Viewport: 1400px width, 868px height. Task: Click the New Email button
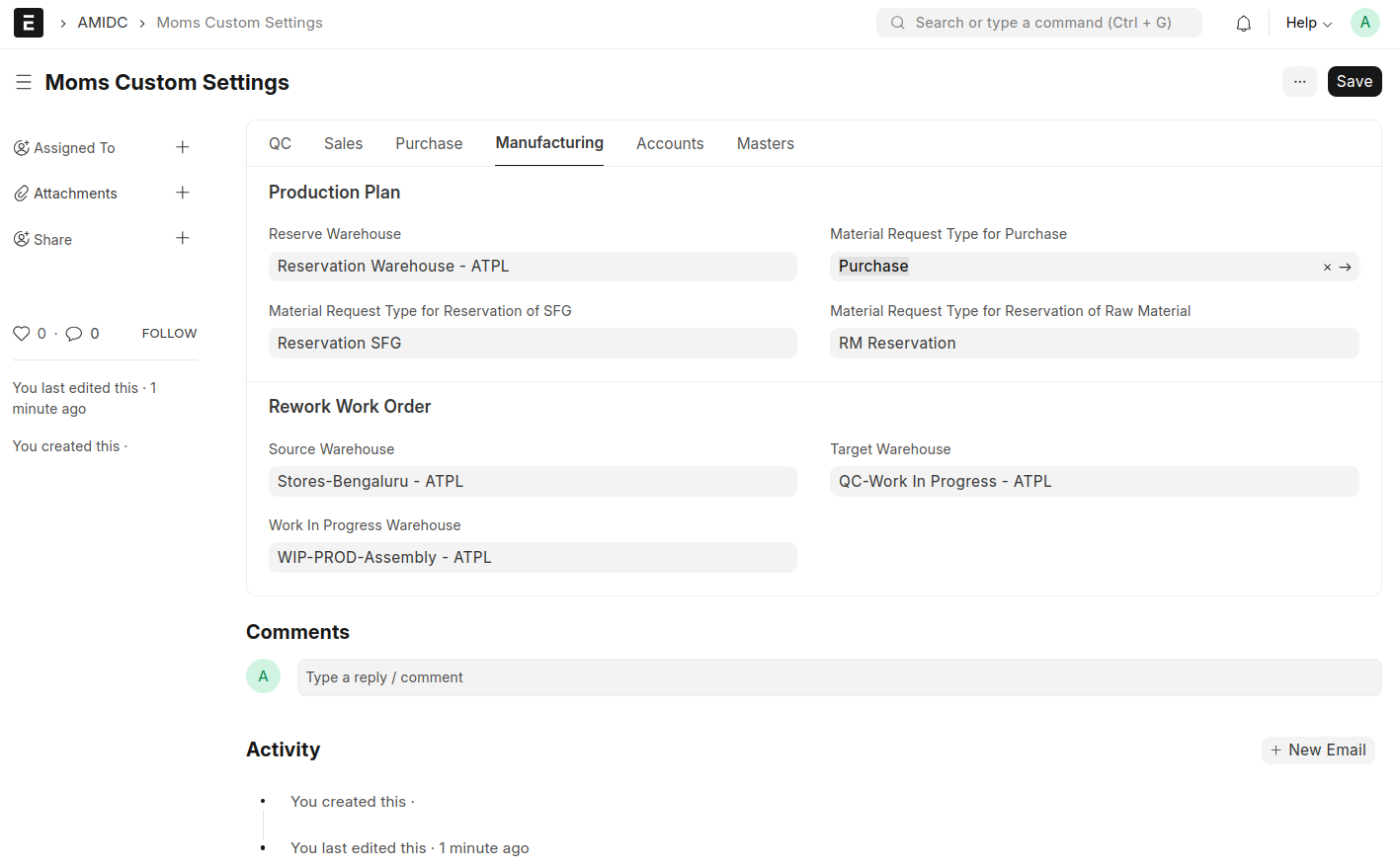(x=1318, y=750)
